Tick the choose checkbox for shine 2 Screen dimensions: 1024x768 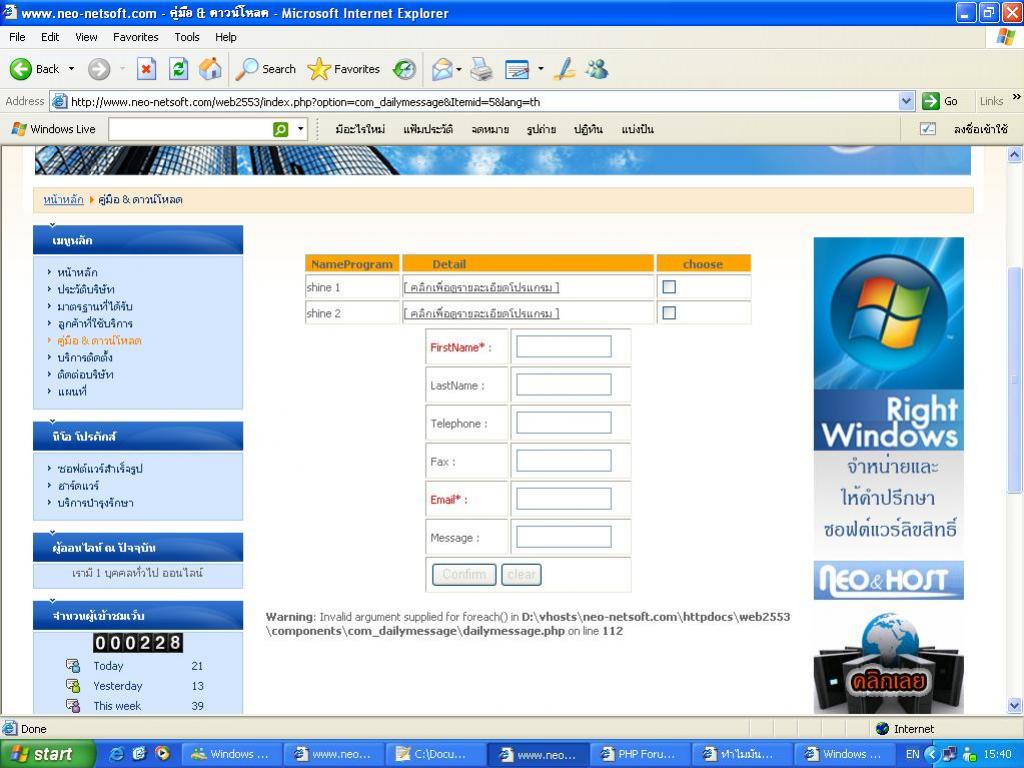coord(669,313)
